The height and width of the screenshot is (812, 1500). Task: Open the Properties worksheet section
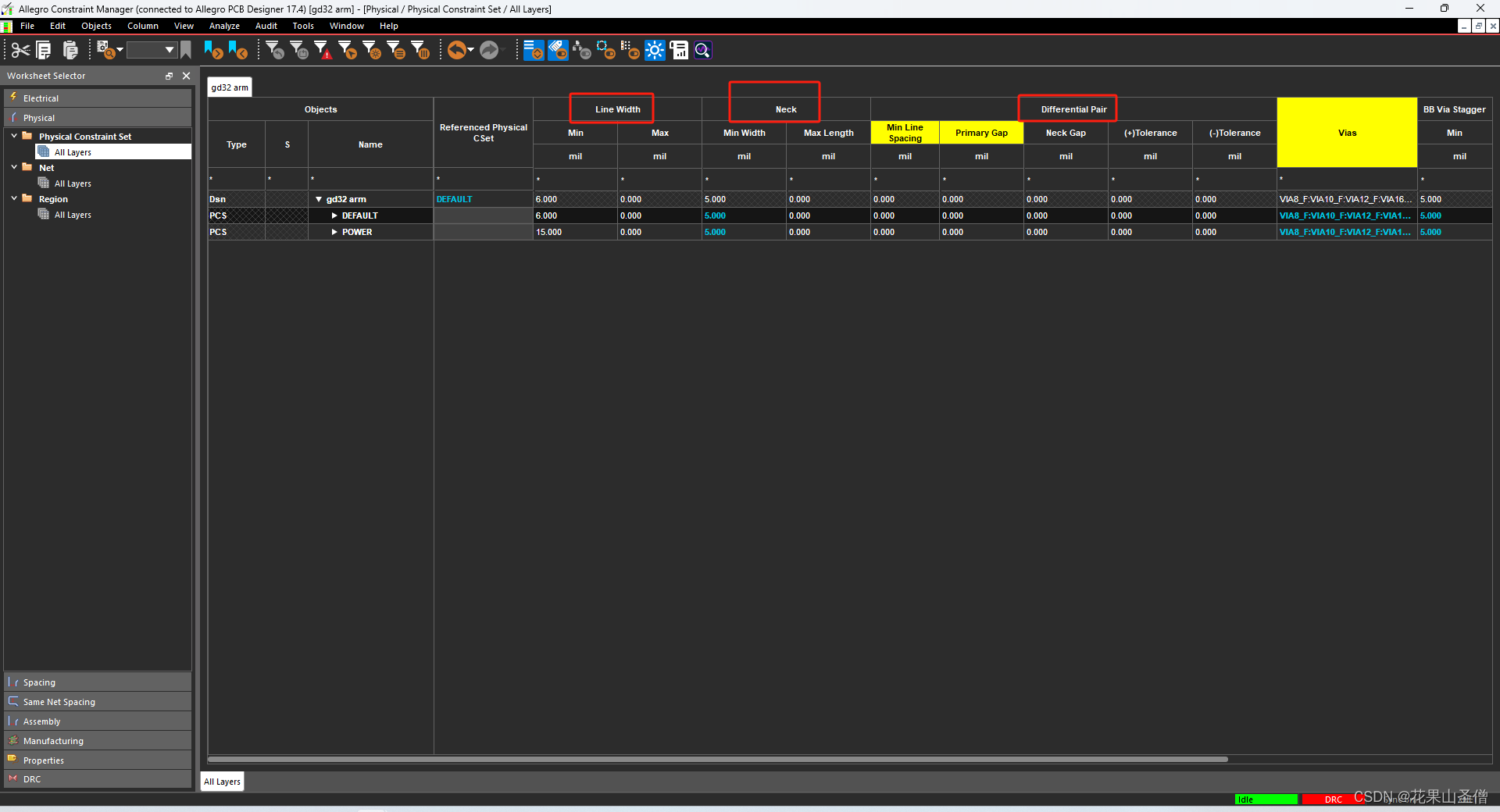[98, 760]
